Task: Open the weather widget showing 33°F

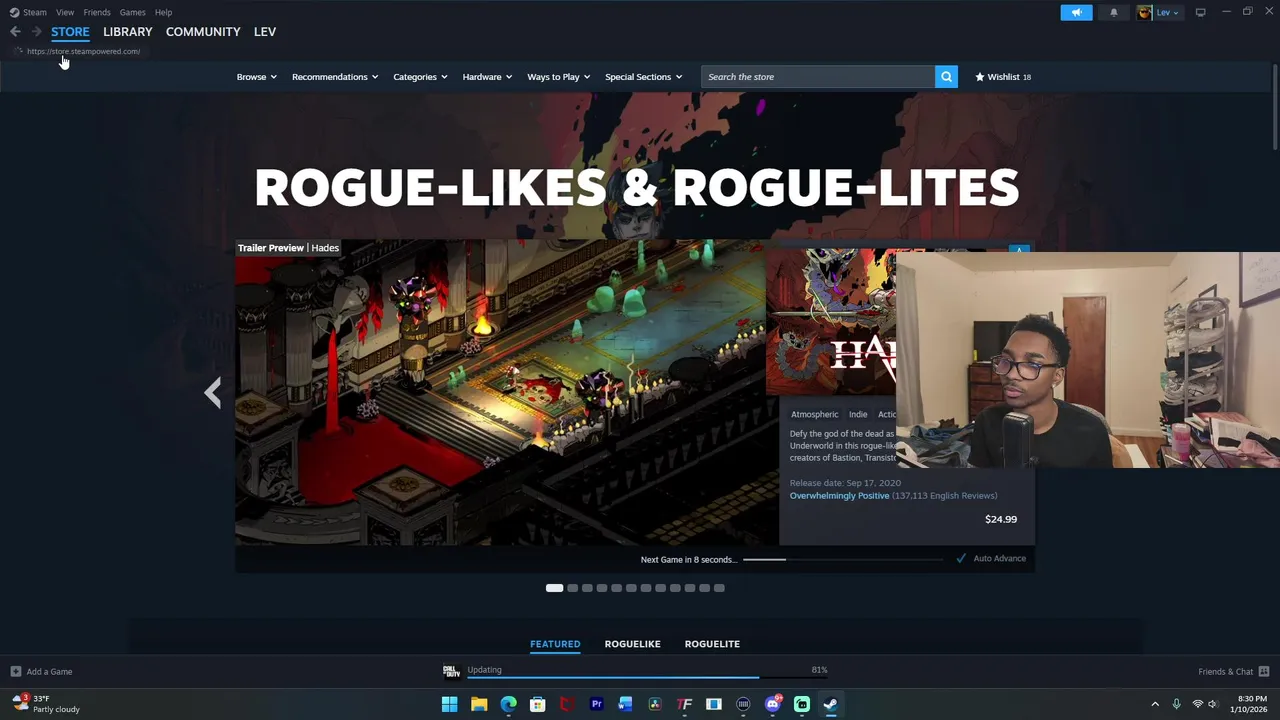Action: [46, 704]
